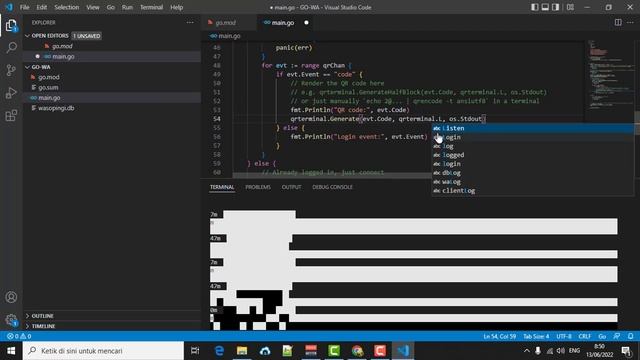Open Explorer more actions ellipsis
Viewport: 640px width, 360px height.
(190, 22)
